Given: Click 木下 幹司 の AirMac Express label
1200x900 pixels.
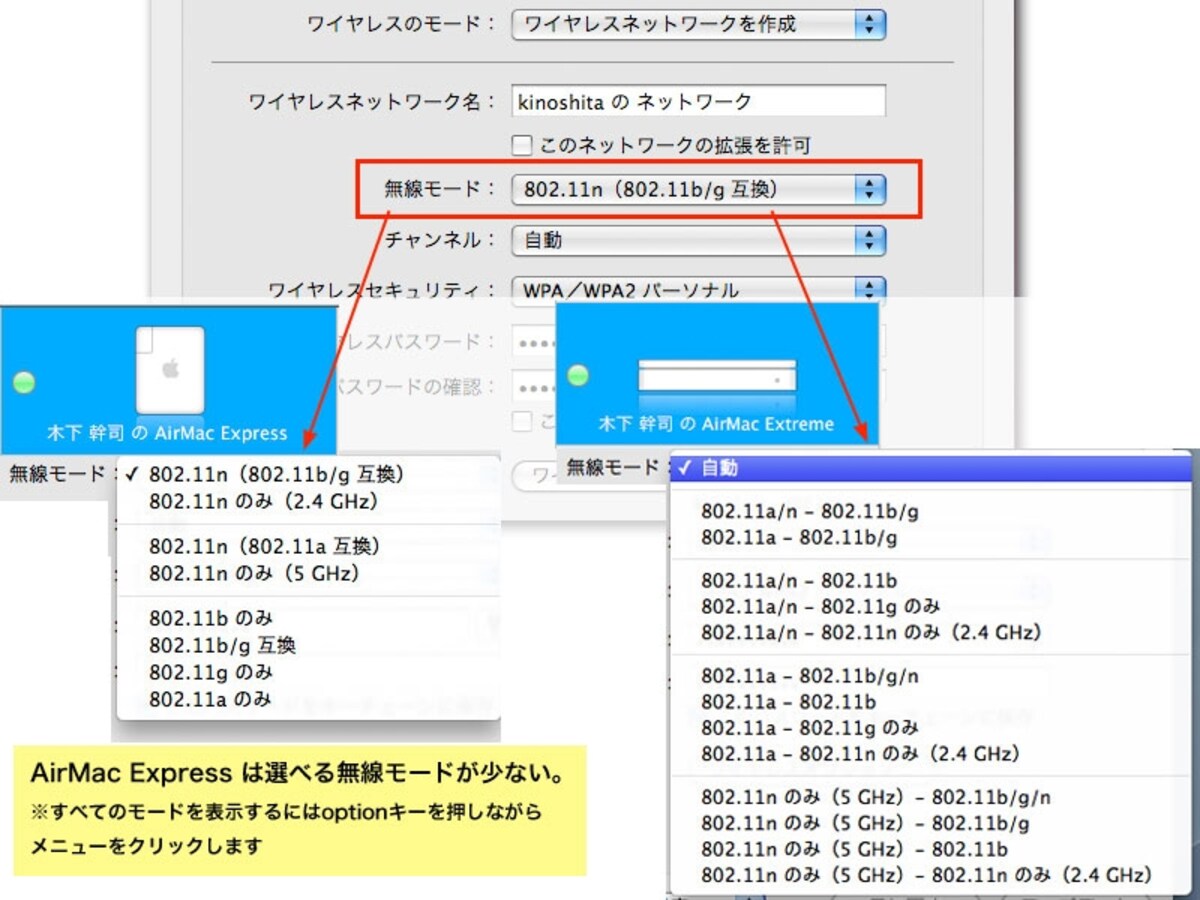Looking at the screenshot, I should click(x=168, y=433).
